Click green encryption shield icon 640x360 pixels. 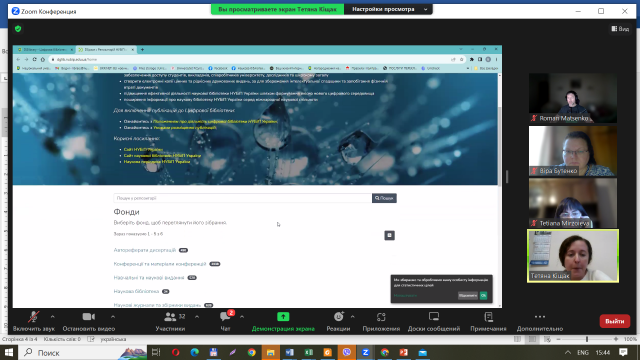pyautogui.click(x=18, y=29)
